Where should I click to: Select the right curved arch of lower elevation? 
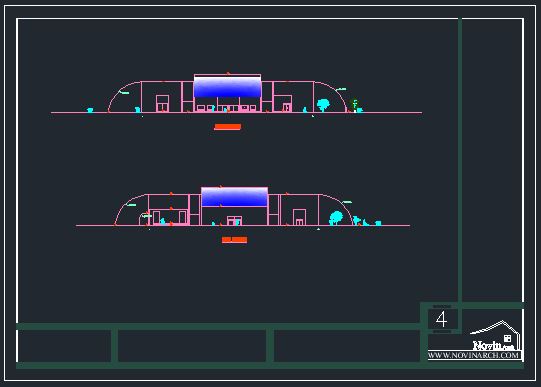coord(336,209)
